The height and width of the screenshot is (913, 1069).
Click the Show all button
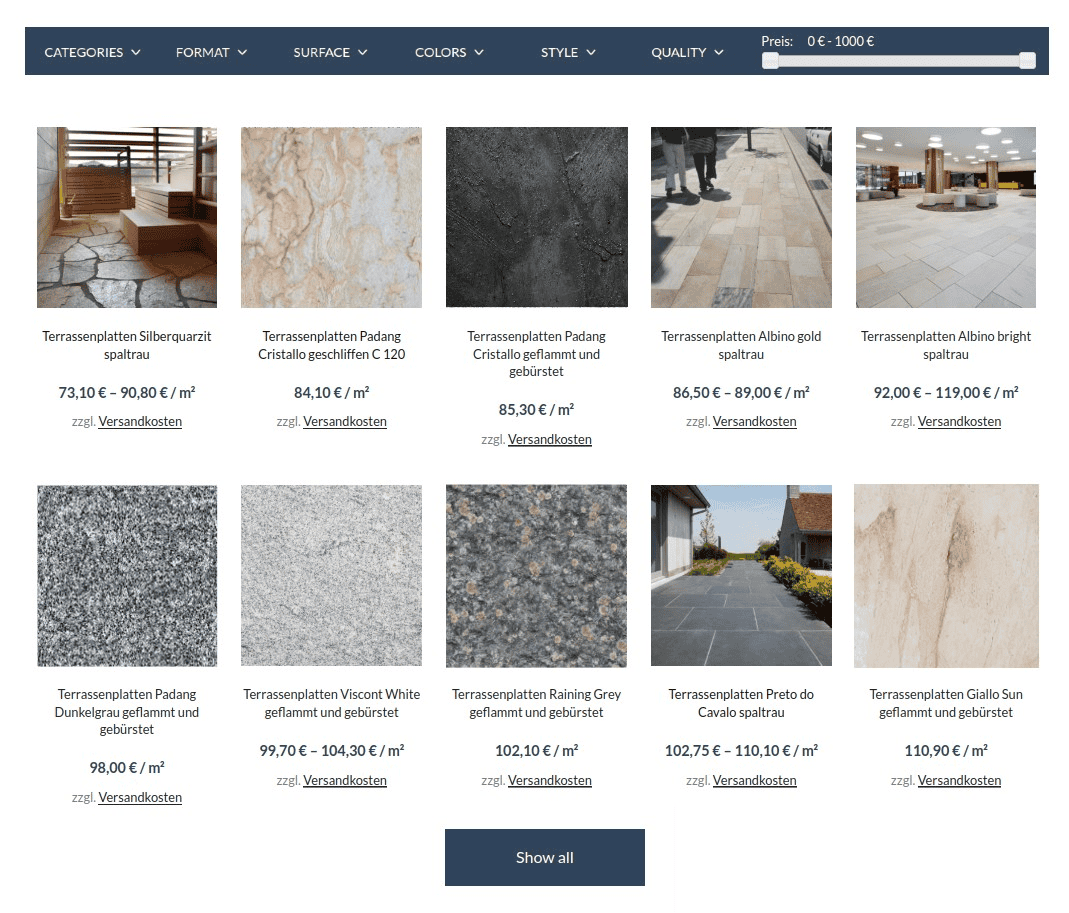pos(544,857)
